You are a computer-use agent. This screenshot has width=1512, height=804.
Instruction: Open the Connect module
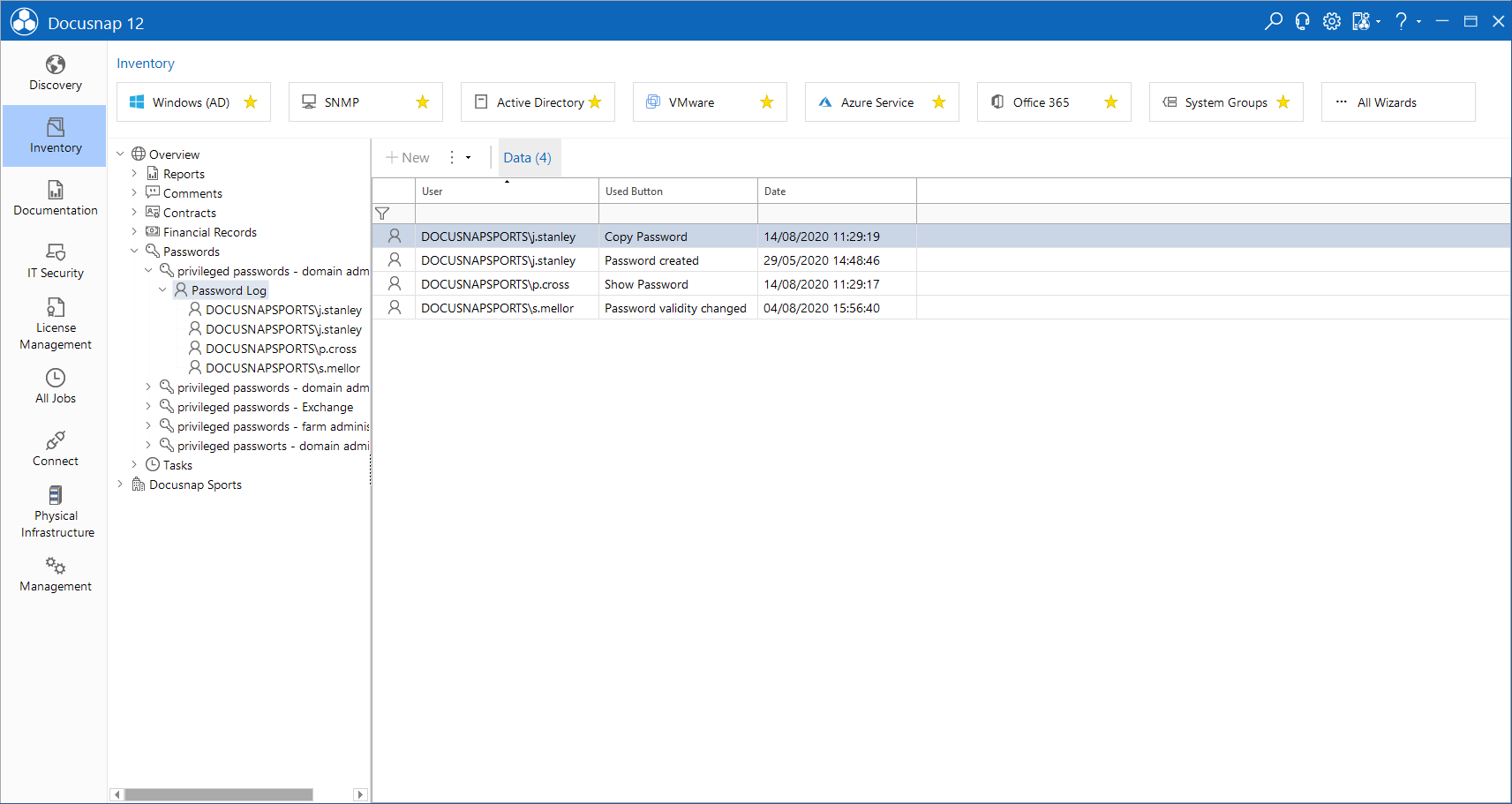55,449
